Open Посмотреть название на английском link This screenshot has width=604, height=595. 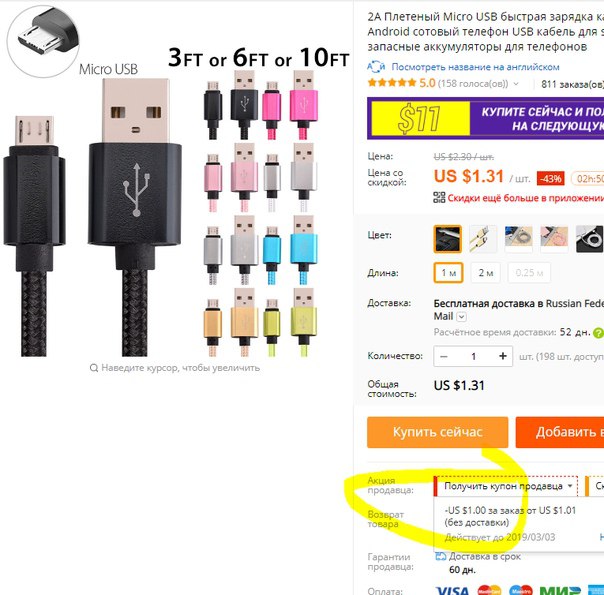(x=475, y=67)
